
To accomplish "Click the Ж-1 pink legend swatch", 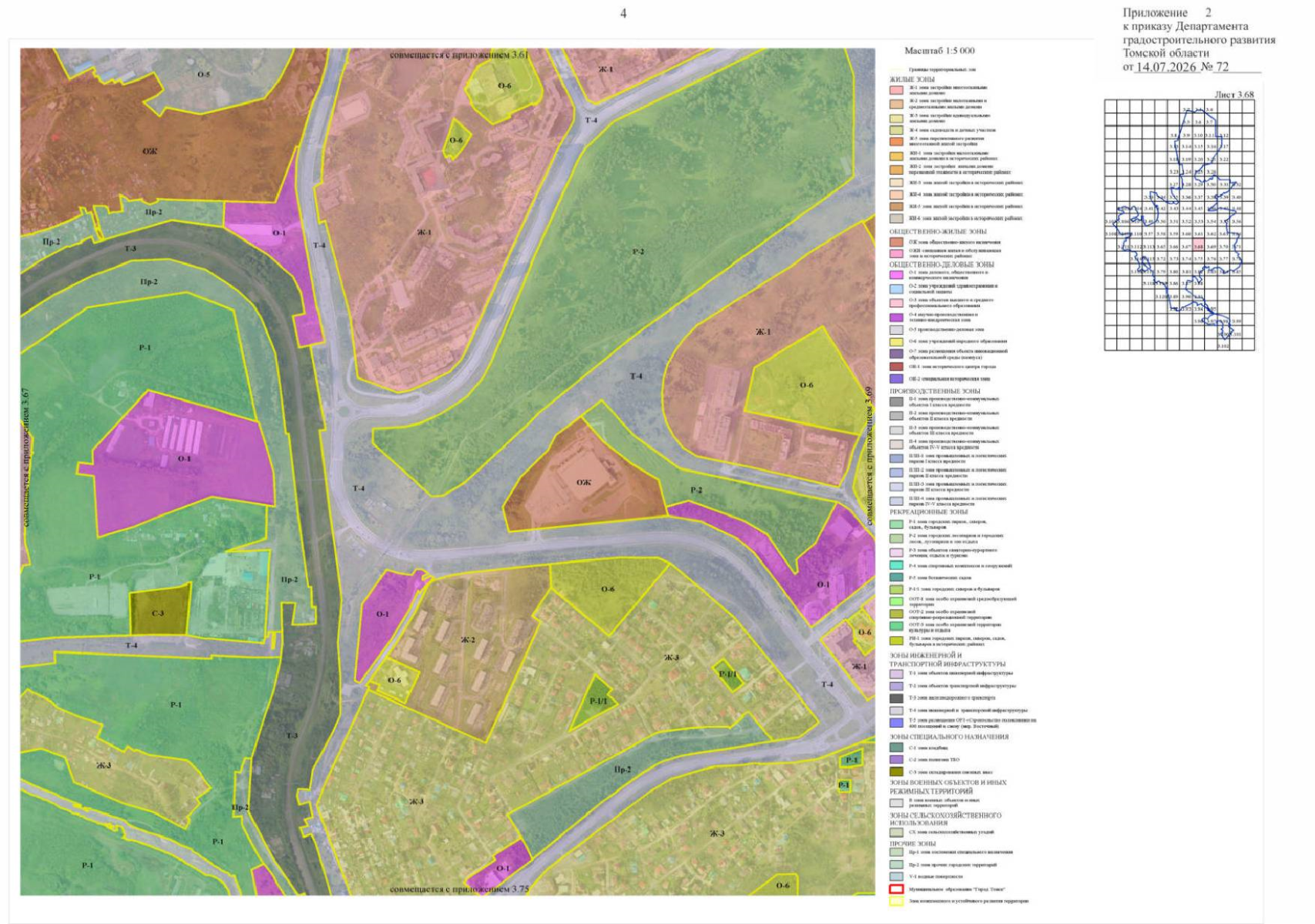I will (896, 90).
